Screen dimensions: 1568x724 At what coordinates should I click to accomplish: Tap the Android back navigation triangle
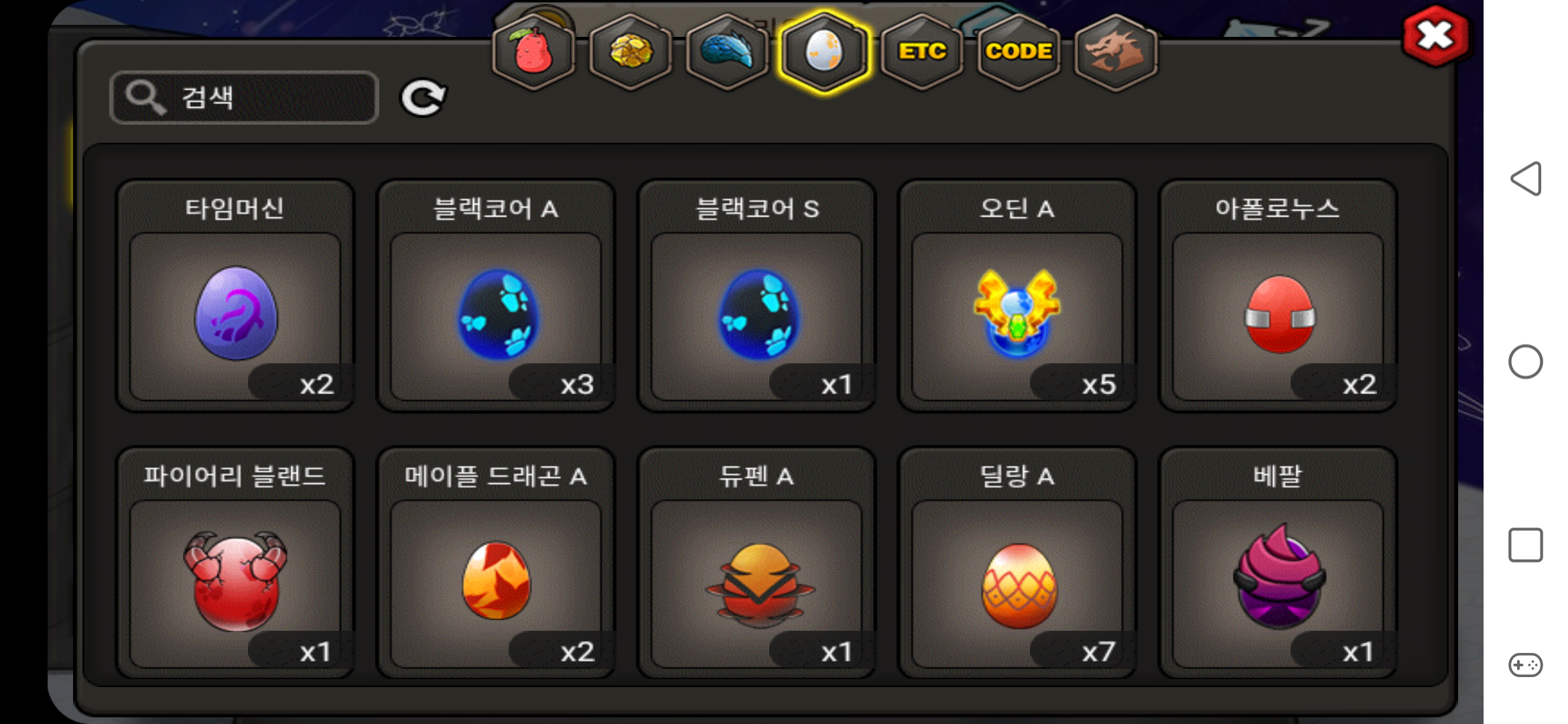[x=1526, y=179]
